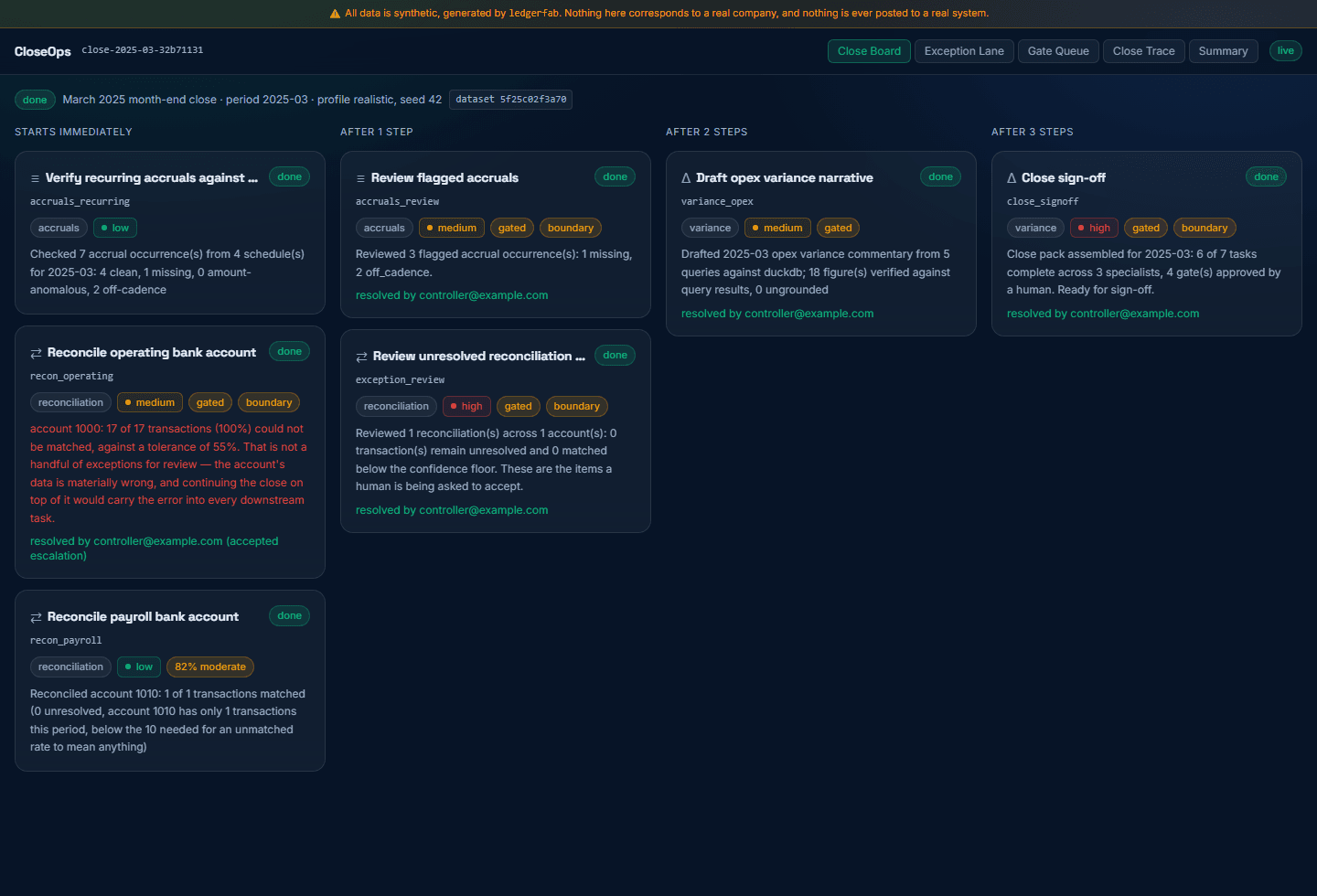
Task: Open the Draft opex variance narrative title
Action: 785,178
